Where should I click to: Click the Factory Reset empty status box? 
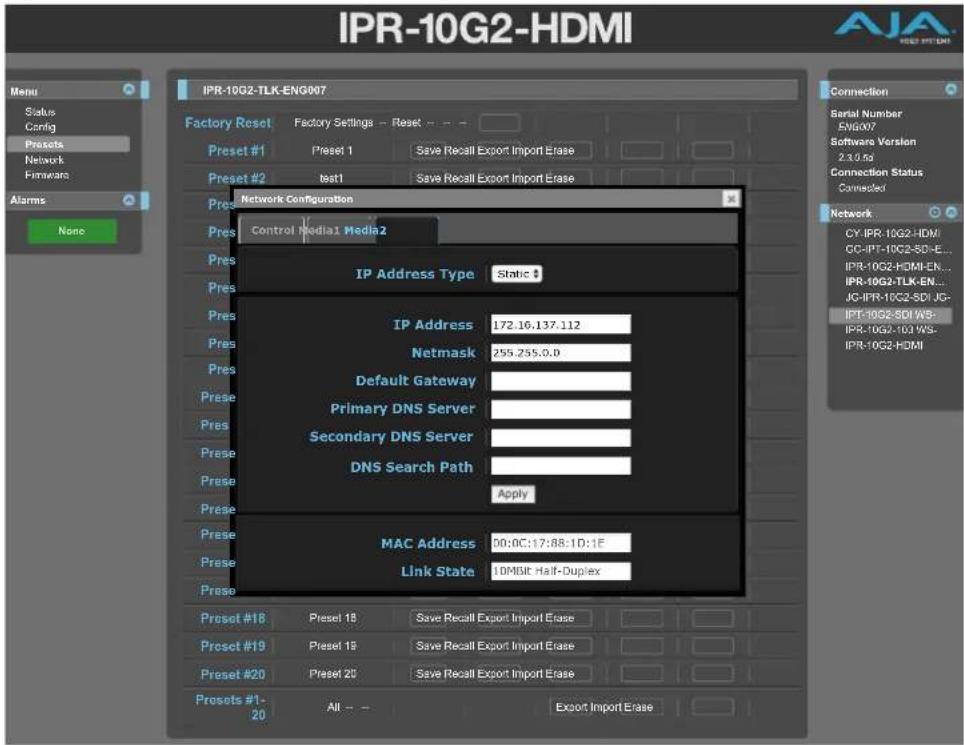[499, 123]
